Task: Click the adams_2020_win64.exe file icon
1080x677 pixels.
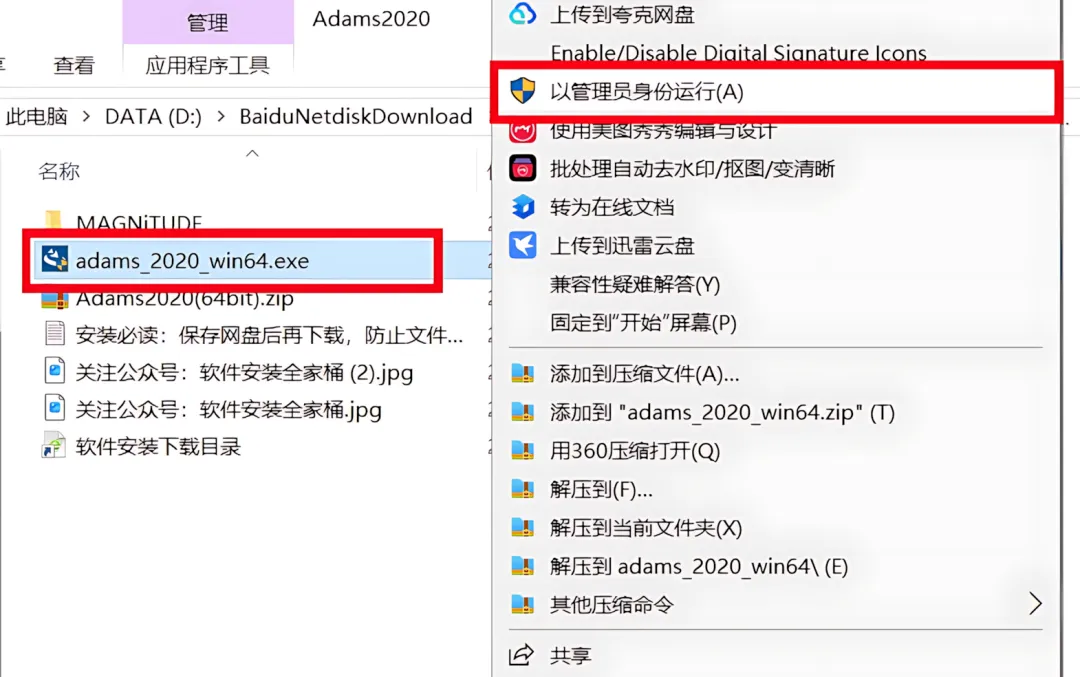Action: point(54,260)
